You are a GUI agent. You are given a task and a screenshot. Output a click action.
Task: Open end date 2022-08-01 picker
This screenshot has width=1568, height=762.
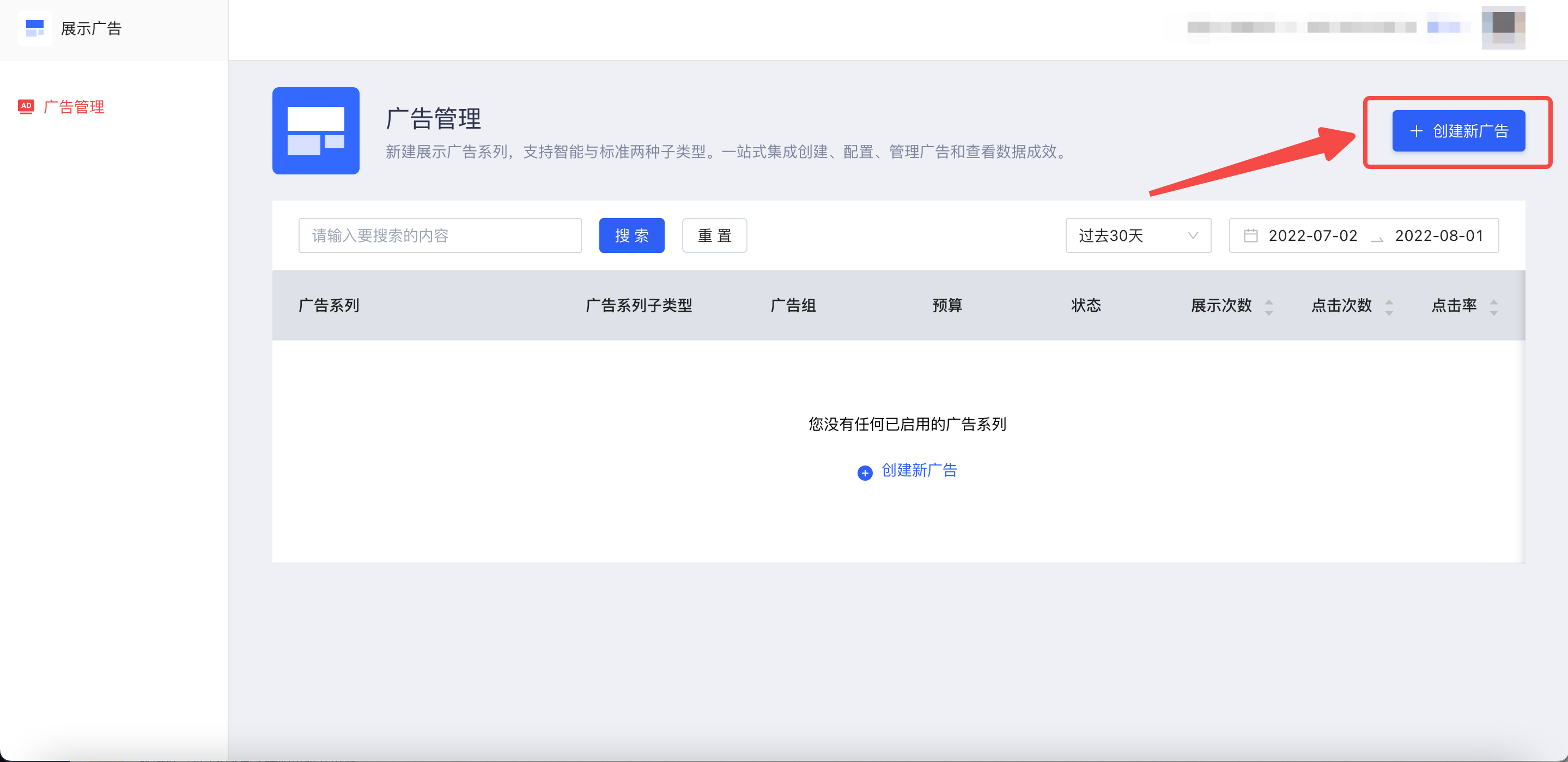tap(1439, 235)
